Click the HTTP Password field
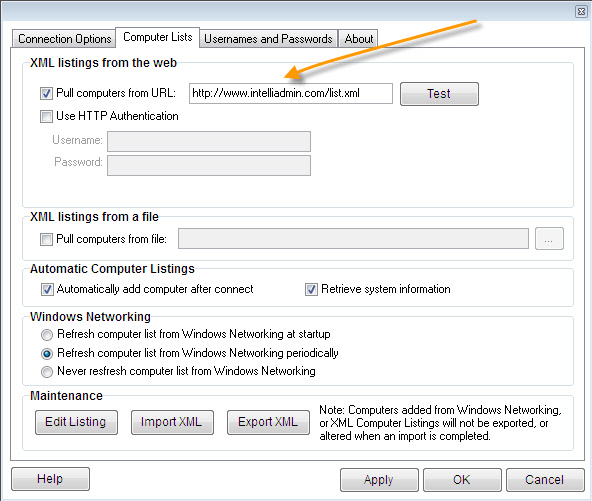592x501 pixels. pyautogui.click(x=209, y=165)
